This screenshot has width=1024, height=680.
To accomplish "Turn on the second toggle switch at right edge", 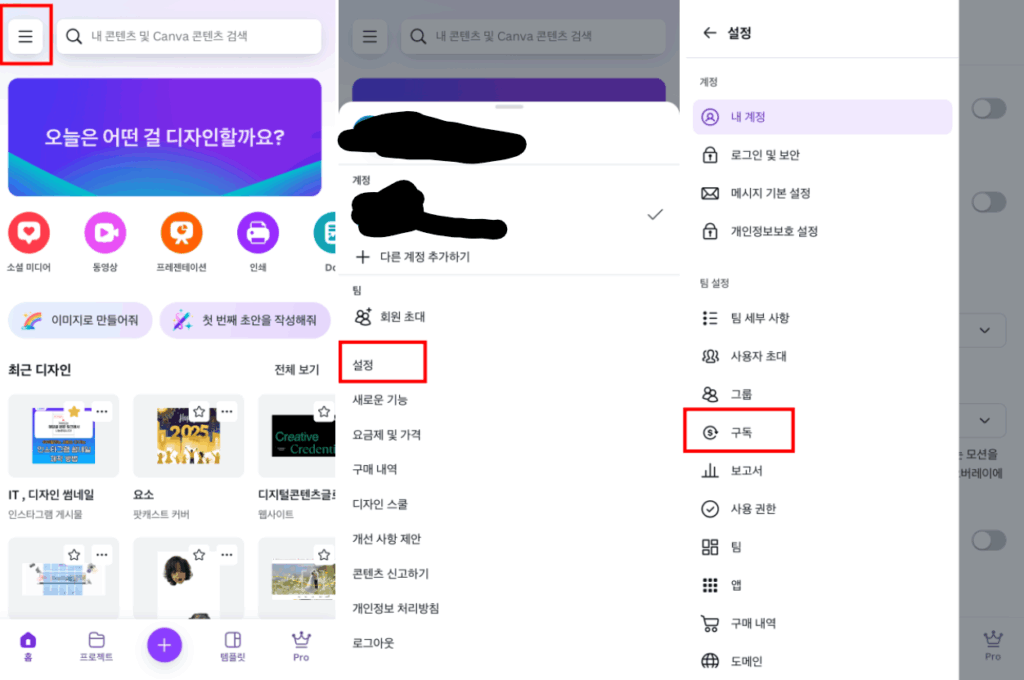I will tap(989, 202).
